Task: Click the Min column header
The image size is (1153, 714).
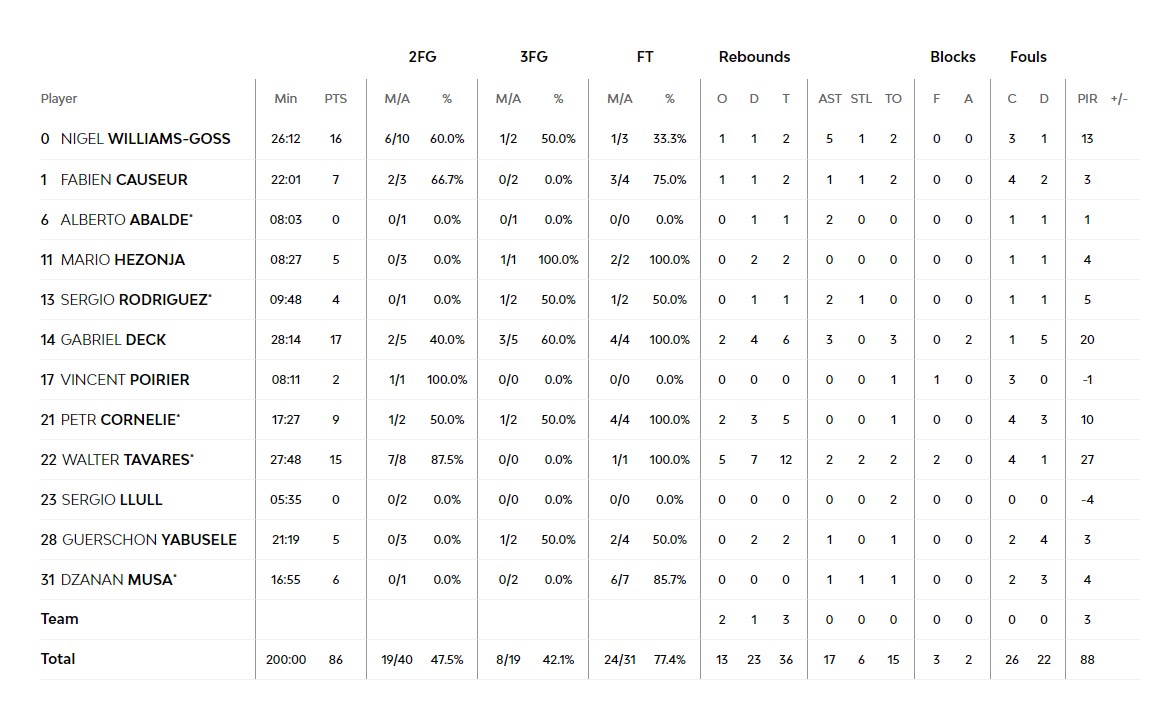Action: click(x=286, y=99)
